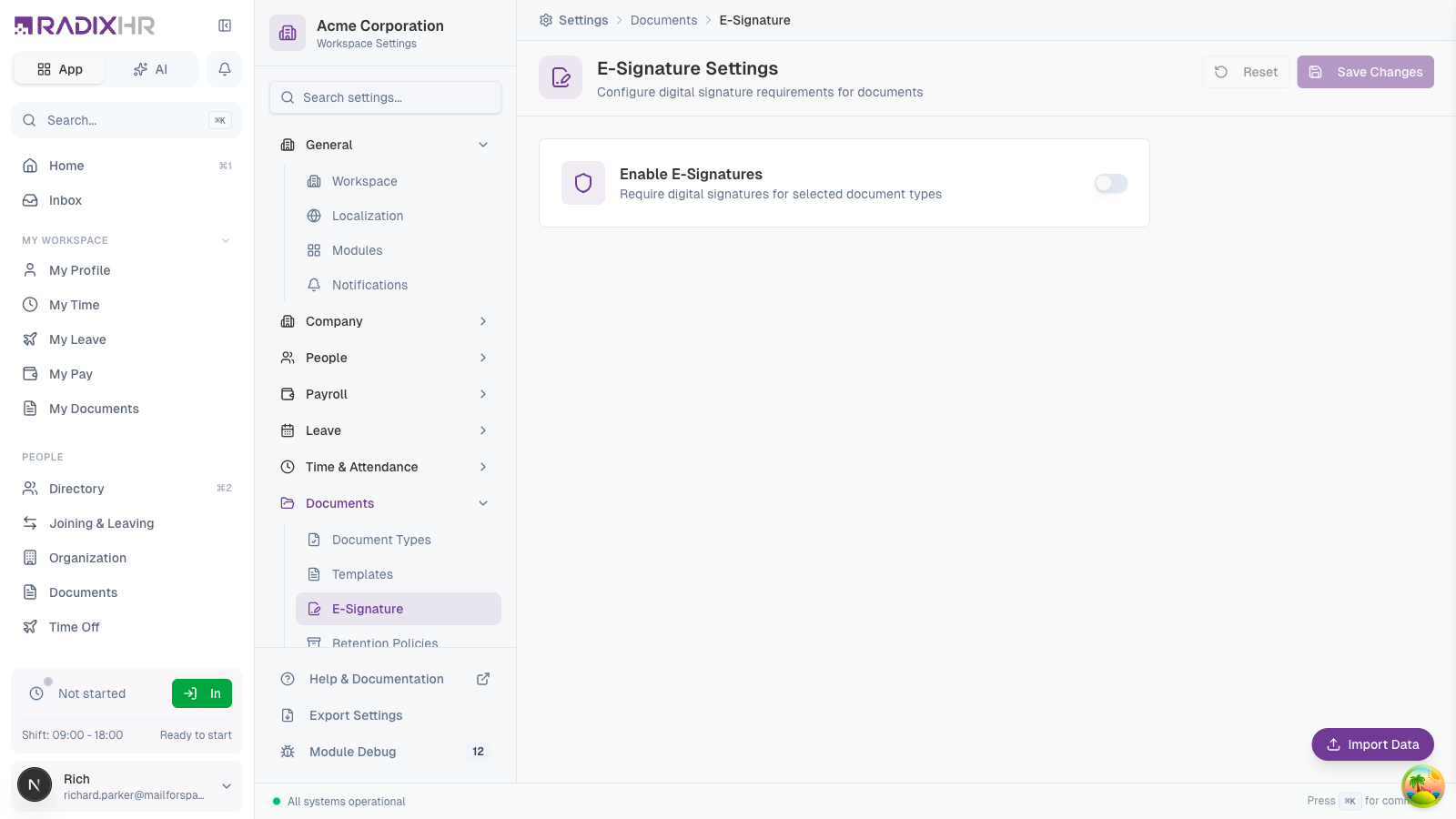Click 'Shift: 09:00 - 18:00' text
The height and width of the screenshot is (819, 1456).
(x=72, y=735)
